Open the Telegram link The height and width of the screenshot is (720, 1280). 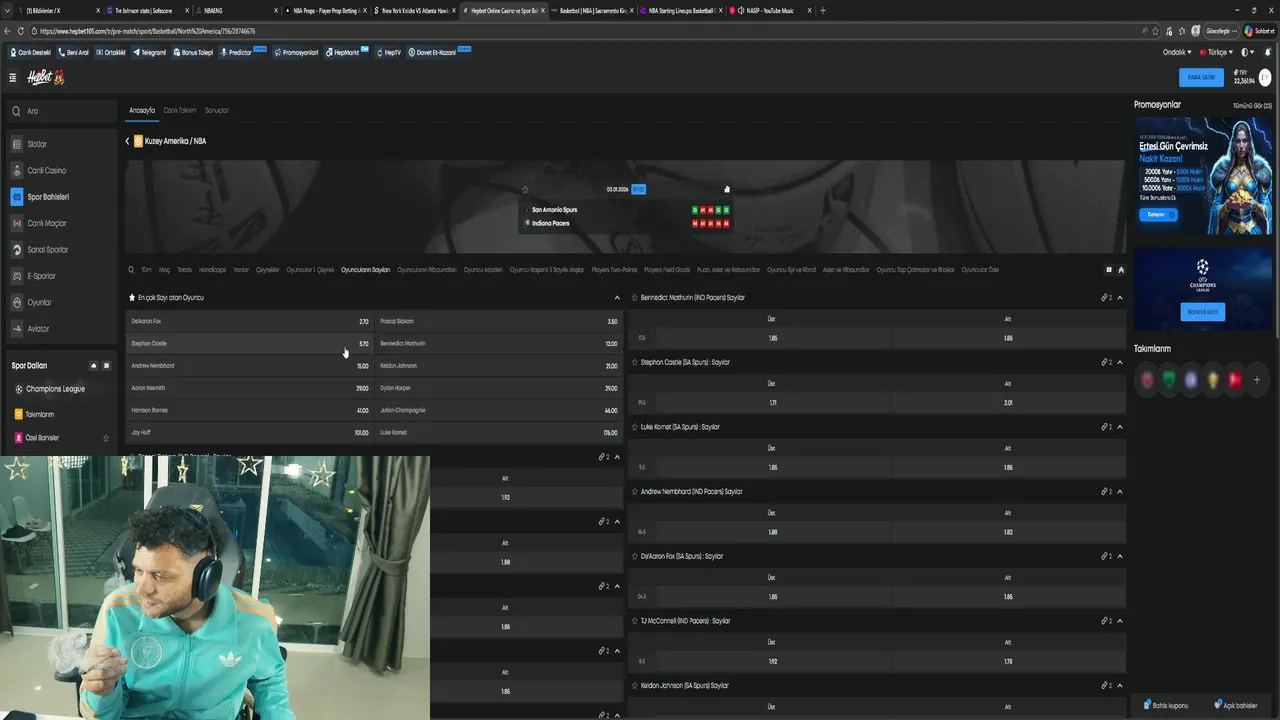click(x=149, y=52)
